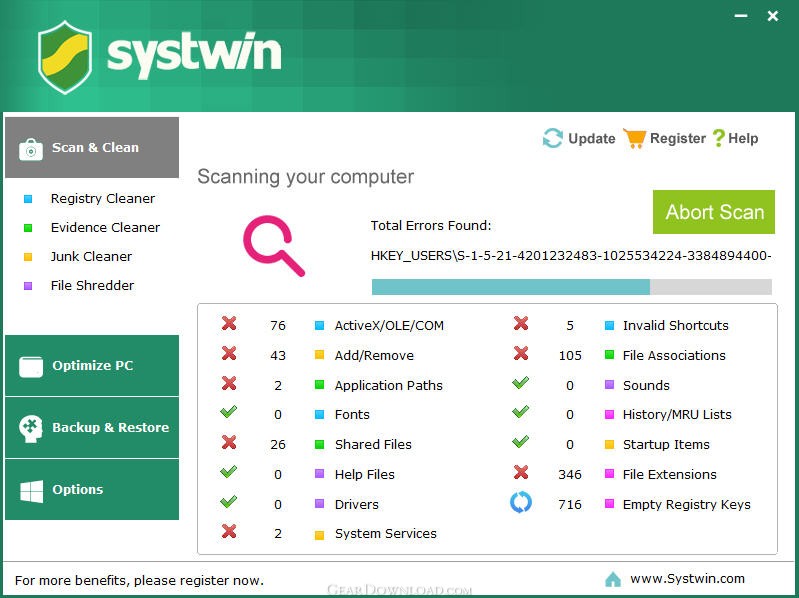Click the red X beside File Associations
Image resolution: width=799 pixels, height=598 pixels.
(x=521, y=353)
